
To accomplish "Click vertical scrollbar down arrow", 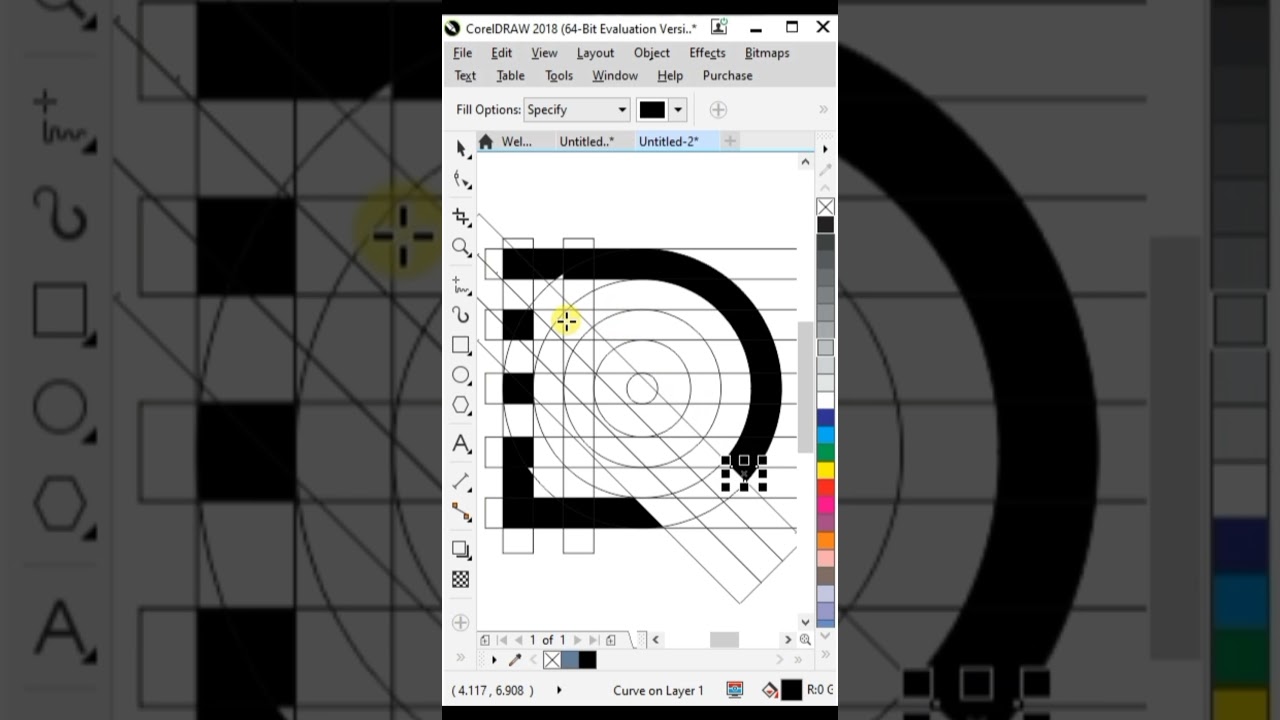I will pos(805,621).
